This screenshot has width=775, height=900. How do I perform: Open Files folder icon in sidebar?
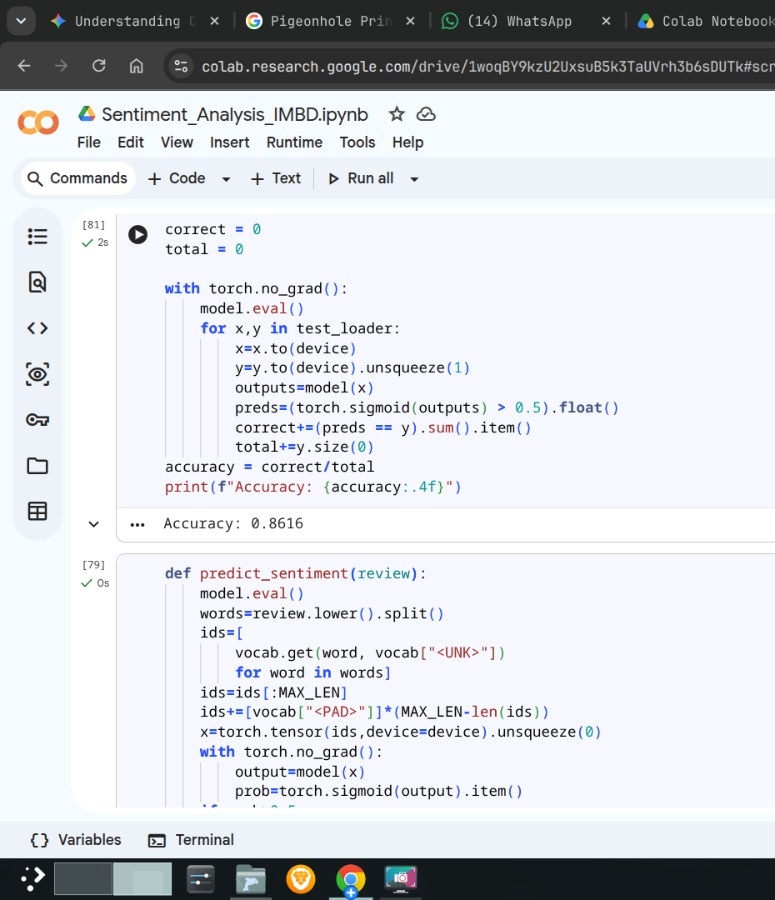click(37, 465)
